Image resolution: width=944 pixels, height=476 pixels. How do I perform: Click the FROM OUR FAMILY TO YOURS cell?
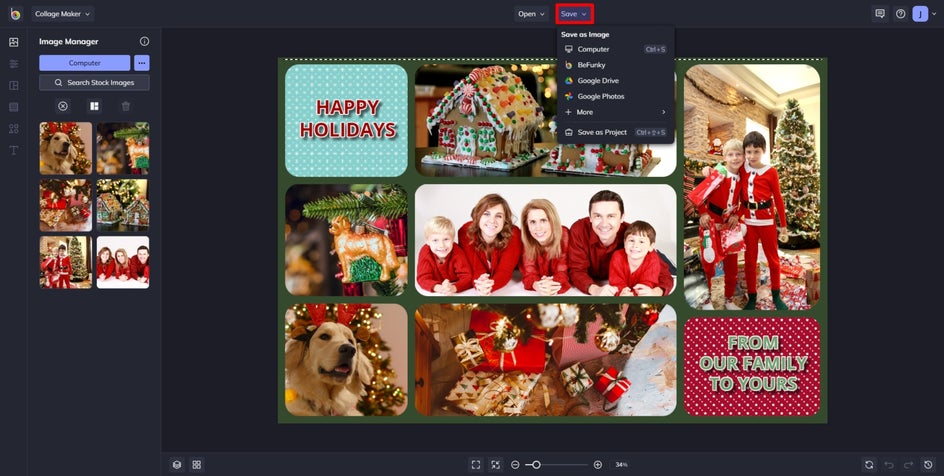(752, 366)
